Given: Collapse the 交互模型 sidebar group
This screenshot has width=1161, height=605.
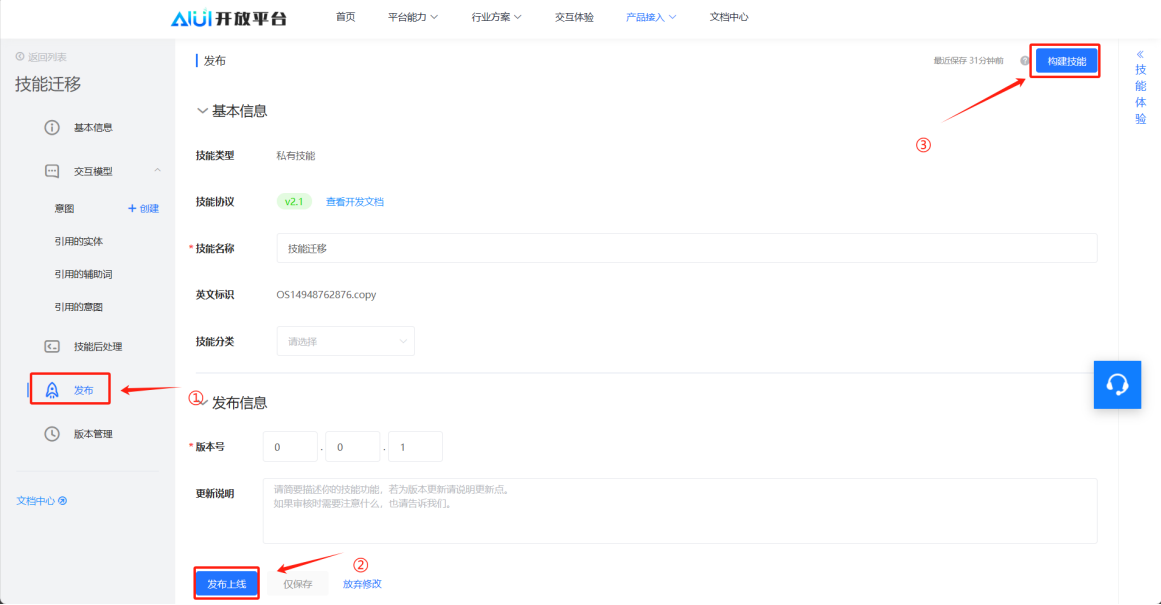Looking at the screenshot, I should 157,171.
